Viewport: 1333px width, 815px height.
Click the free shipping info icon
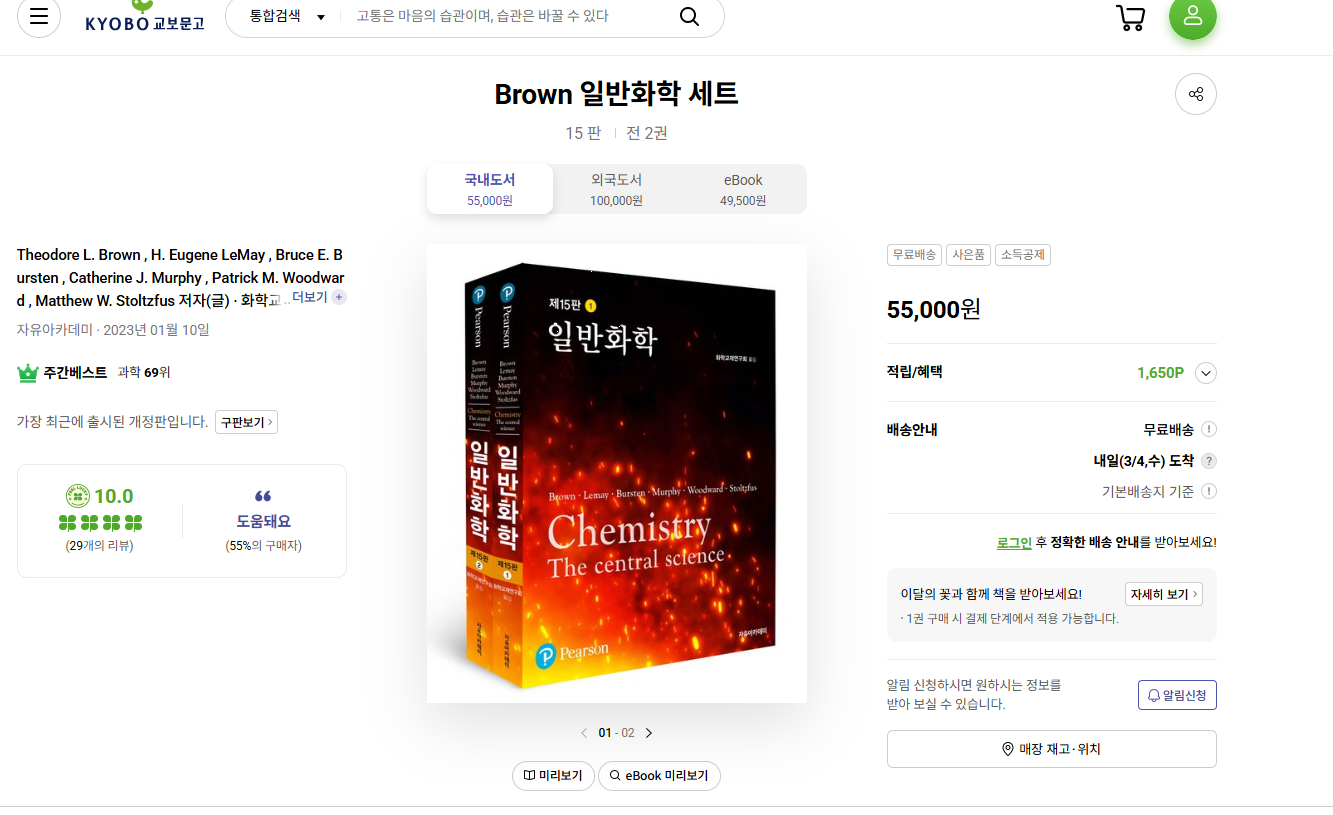point(1209,430)
